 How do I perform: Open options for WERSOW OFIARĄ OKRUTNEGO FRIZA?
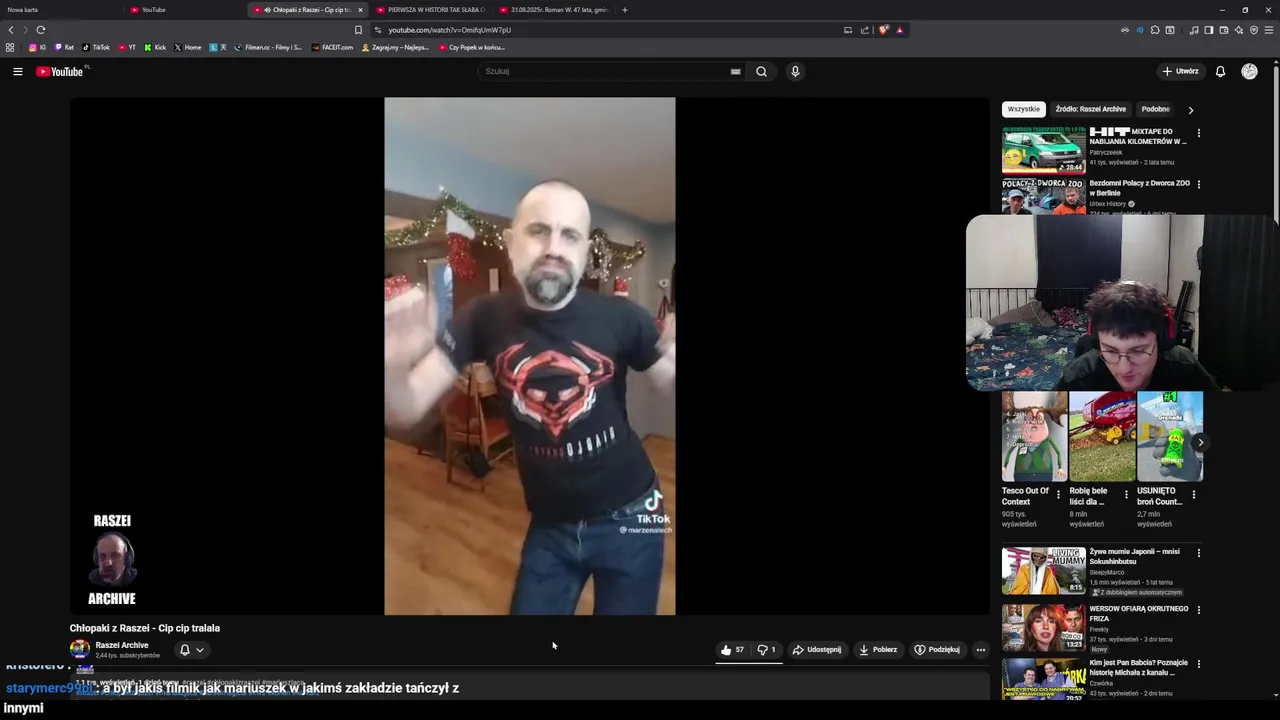point(1198,609)
